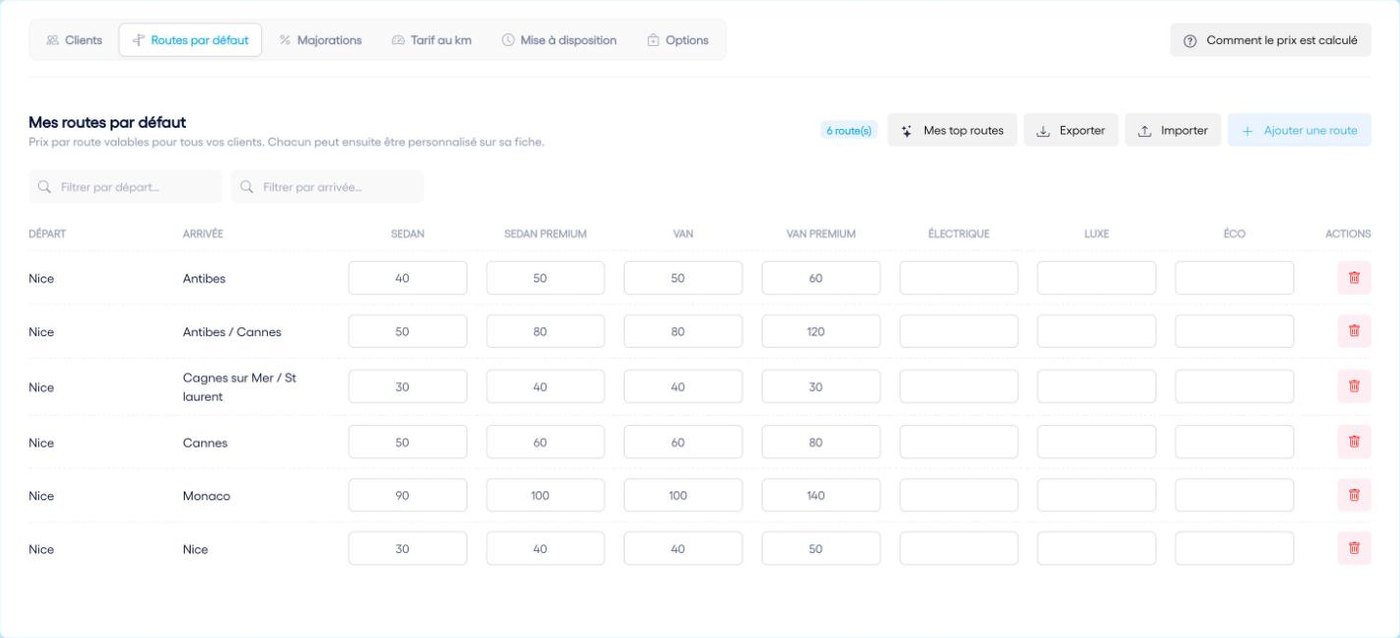The width and height of the screenshot is (1400, 638).
Task: Click the Importer button
Action: 1173,130
